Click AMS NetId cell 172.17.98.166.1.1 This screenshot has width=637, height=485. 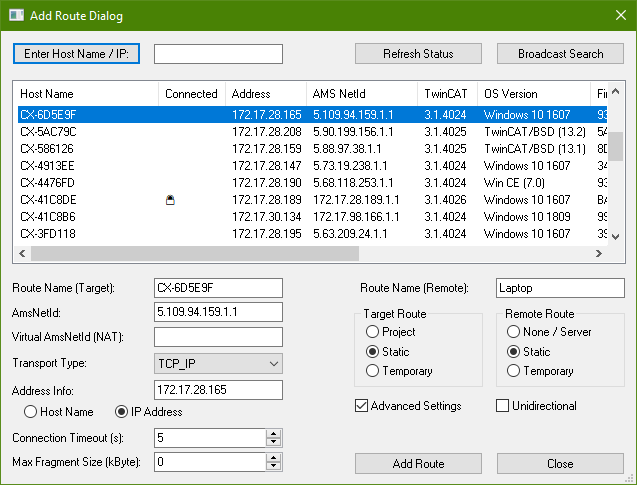pyautogui.click(x=356, y=217)
